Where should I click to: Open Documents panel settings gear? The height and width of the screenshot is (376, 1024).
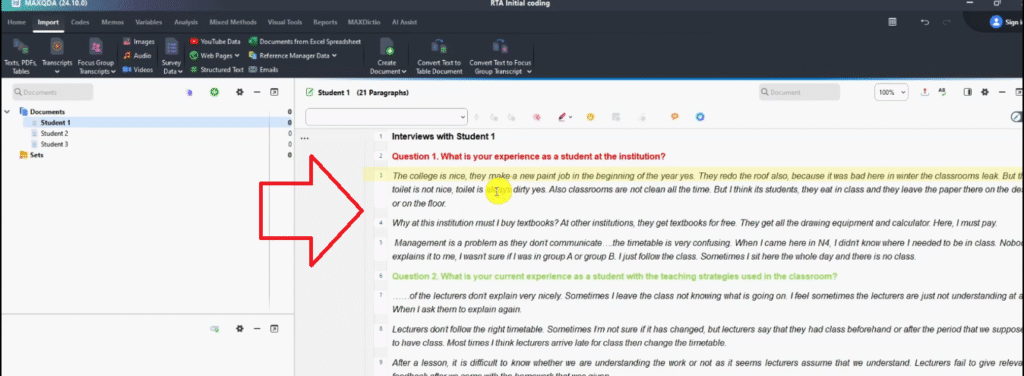point(240,93)
